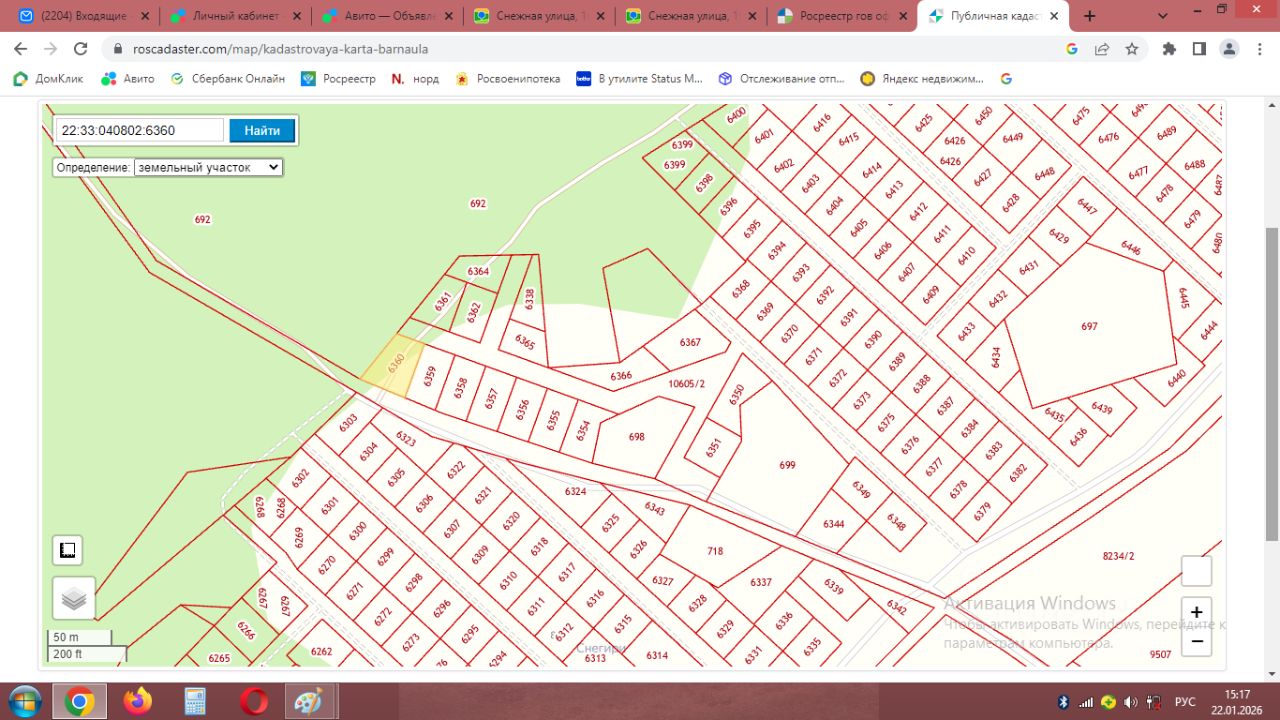Open Firefox from the taskbar

coord(138,702)
